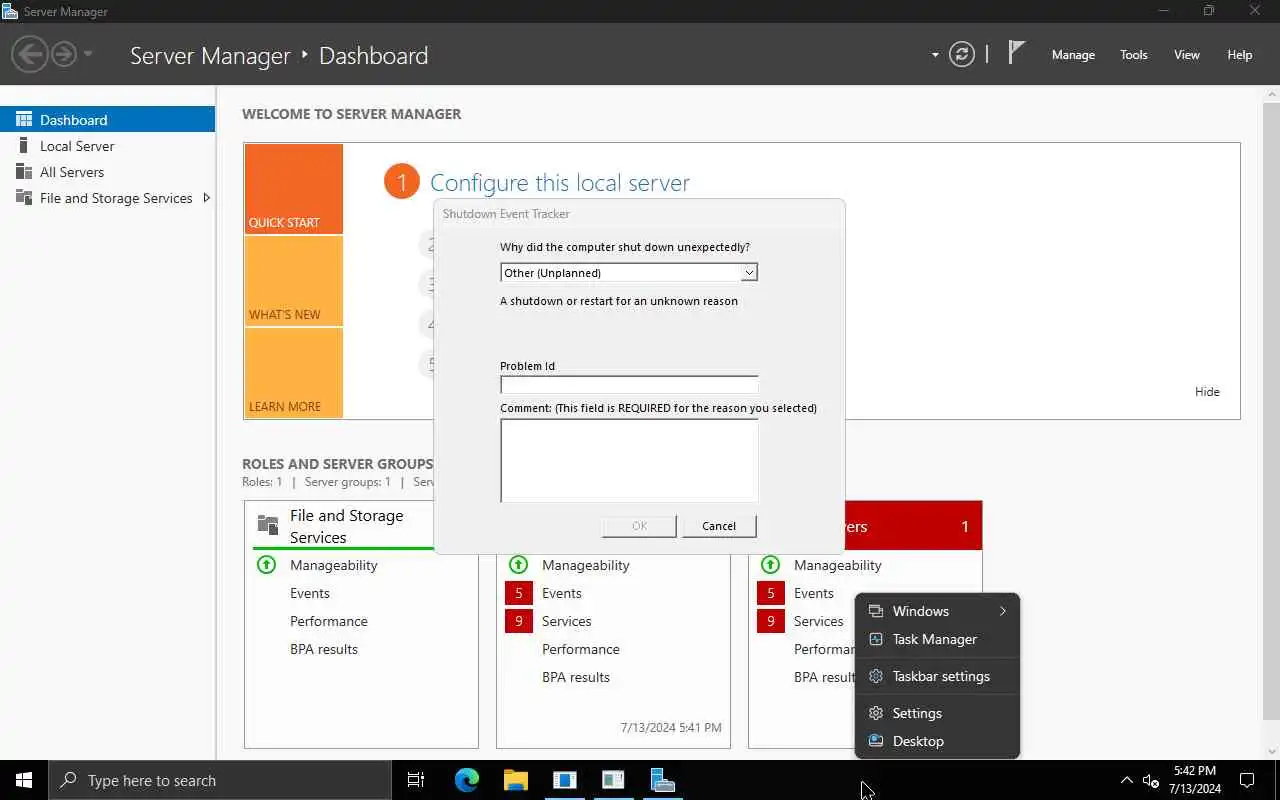Open File Explorer from the taskbar
This screenshot has height=800, width=1280.
pyautogui.click(x=515, y=780)
